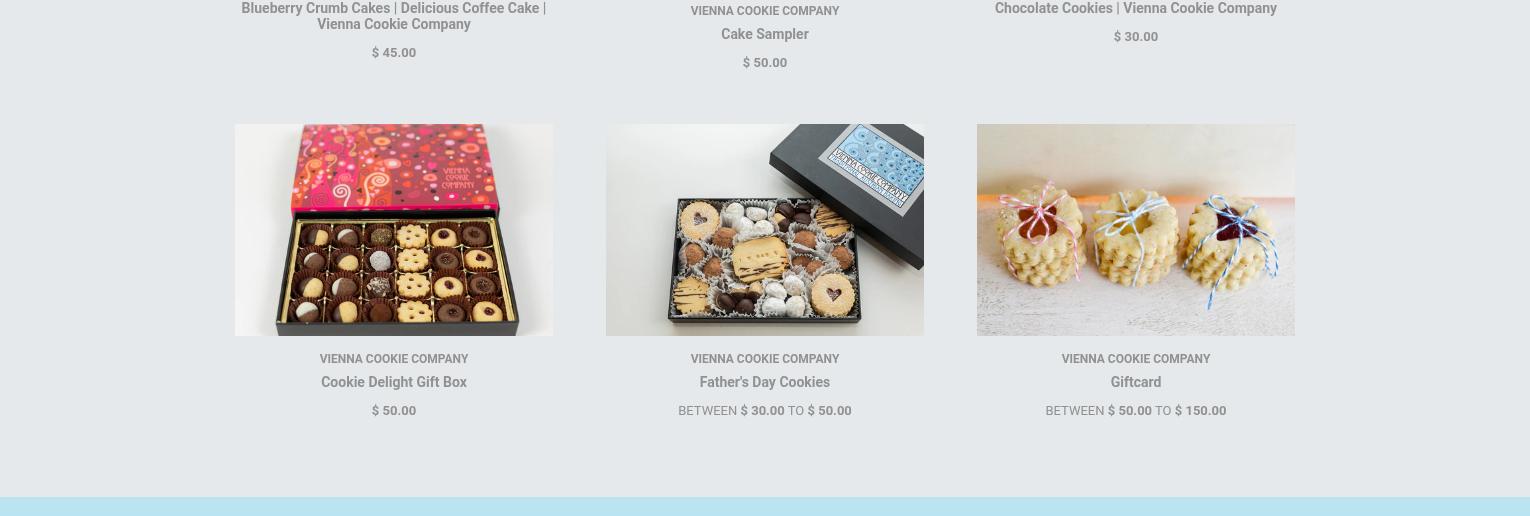Viewport: 1530px width, 516px height.
Task: Click the $ 50.00 Cake Sampler price
Action: pos(765,63)
